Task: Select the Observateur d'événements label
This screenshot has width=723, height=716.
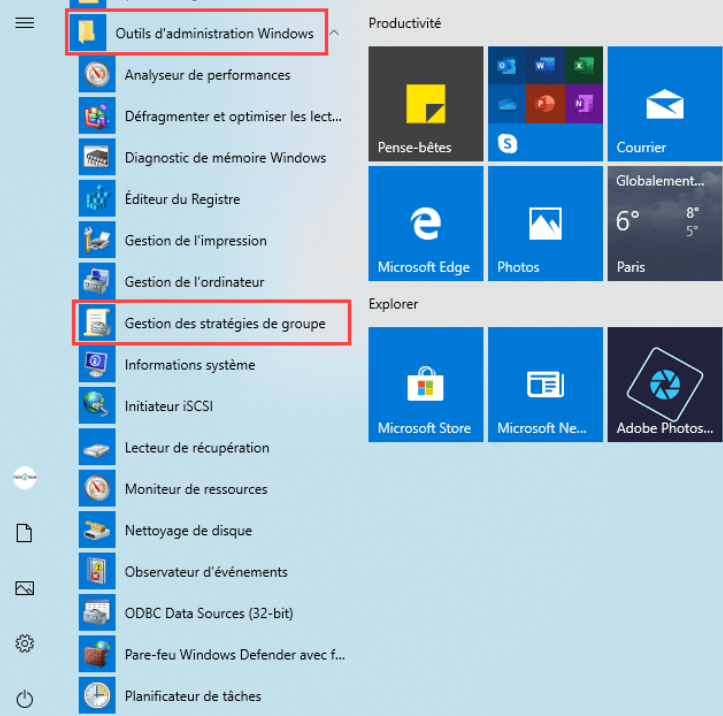Action: [206, 572]
